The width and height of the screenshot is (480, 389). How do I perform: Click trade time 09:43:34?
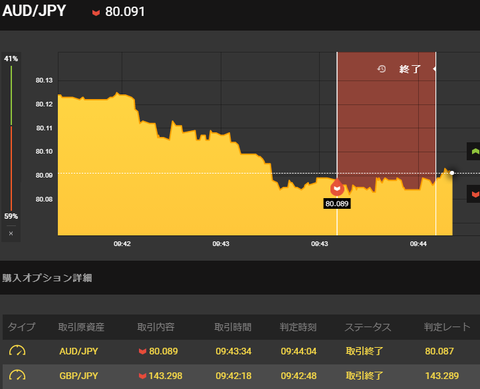point(233,351)
